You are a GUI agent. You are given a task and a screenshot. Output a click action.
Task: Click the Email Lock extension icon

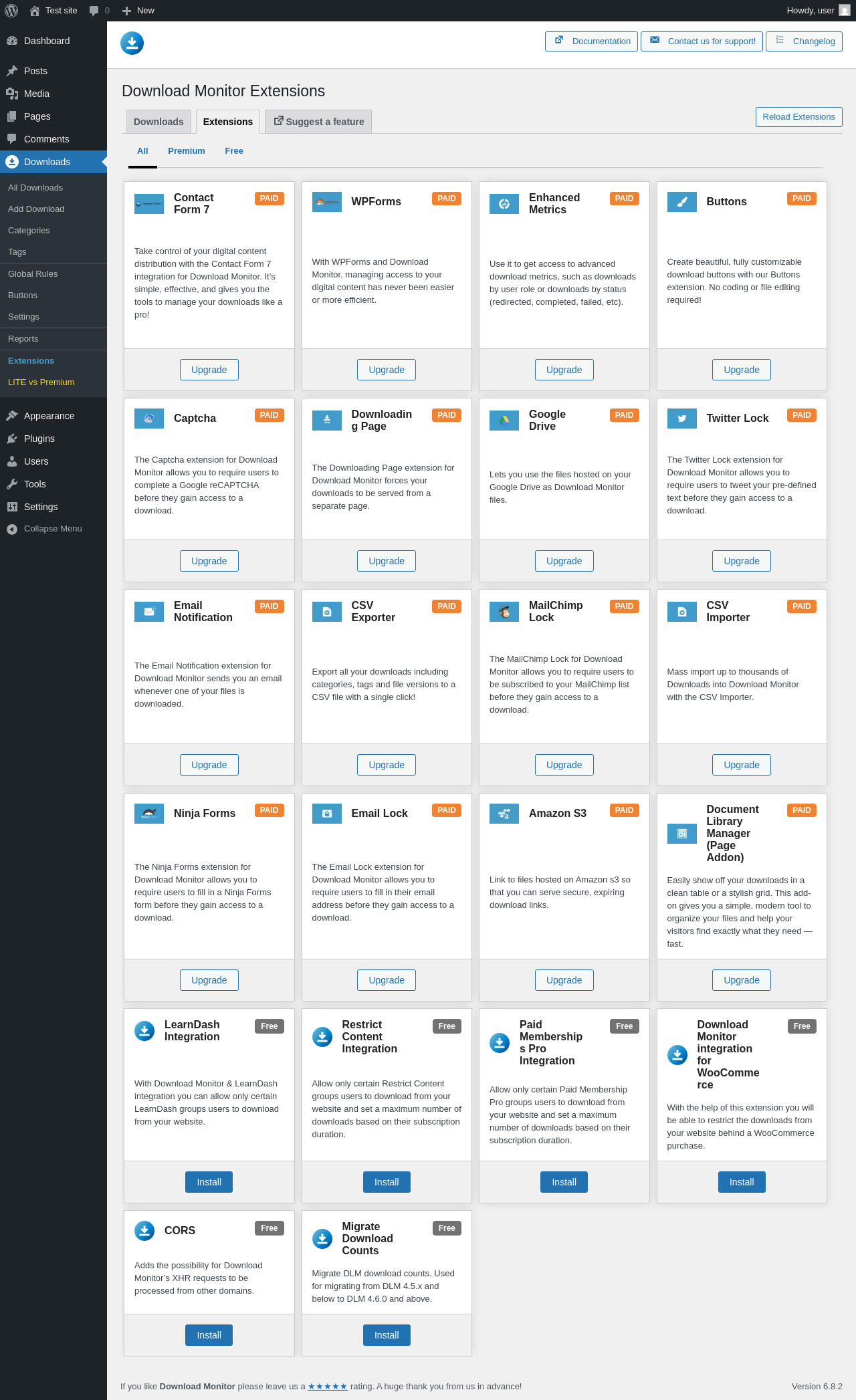point(327,814)
